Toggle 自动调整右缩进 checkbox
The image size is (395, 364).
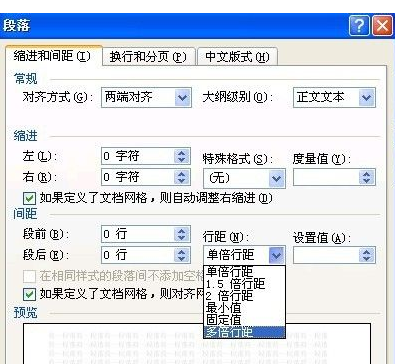29,199
